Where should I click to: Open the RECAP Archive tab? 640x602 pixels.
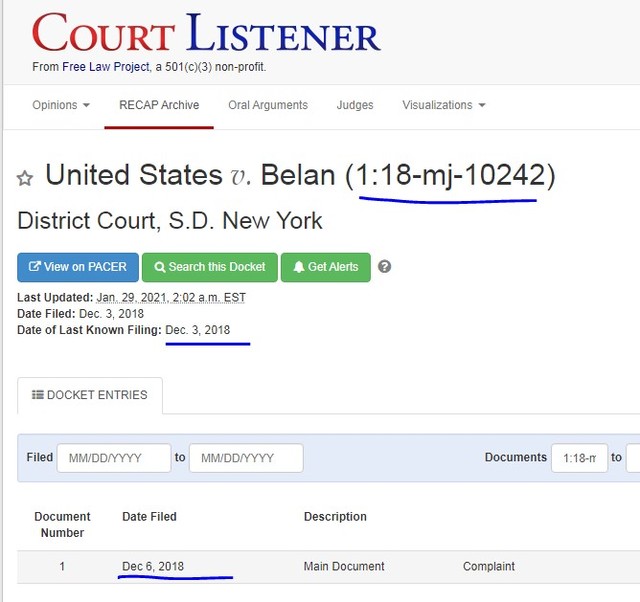click(x=159, y=105)
